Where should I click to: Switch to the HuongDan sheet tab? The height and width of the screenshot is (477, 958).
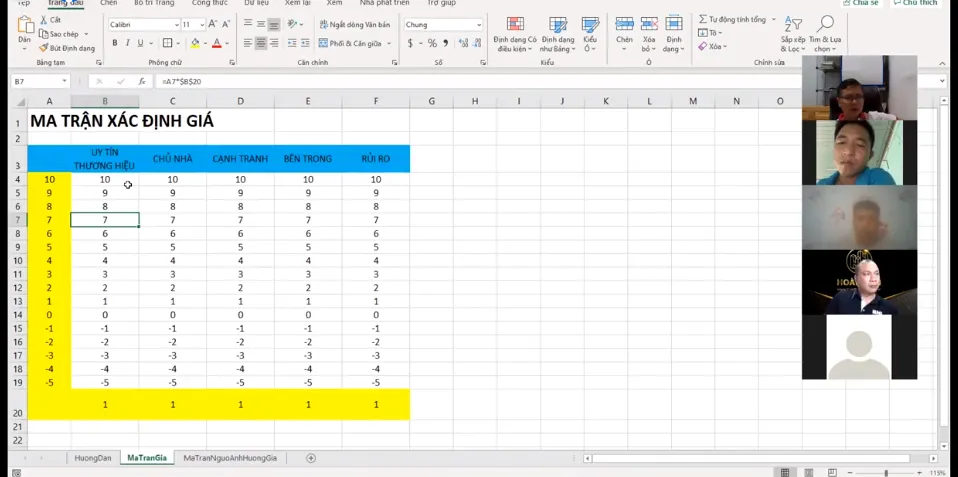(93, 458)
